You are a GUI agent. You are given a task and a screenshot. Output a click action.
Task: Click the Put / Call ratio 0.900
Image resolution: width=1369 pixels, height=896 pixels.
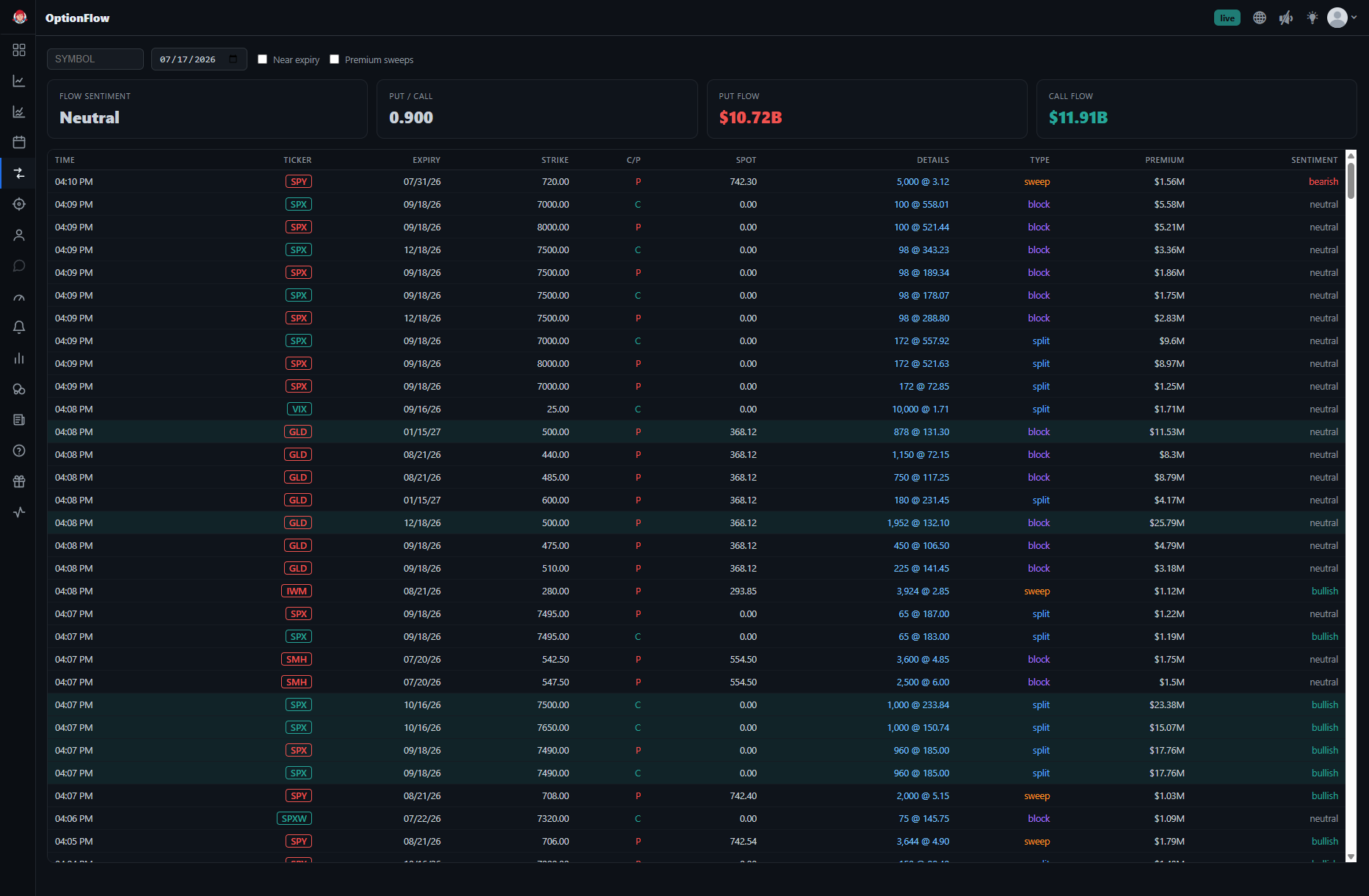(x=411, y=117)
